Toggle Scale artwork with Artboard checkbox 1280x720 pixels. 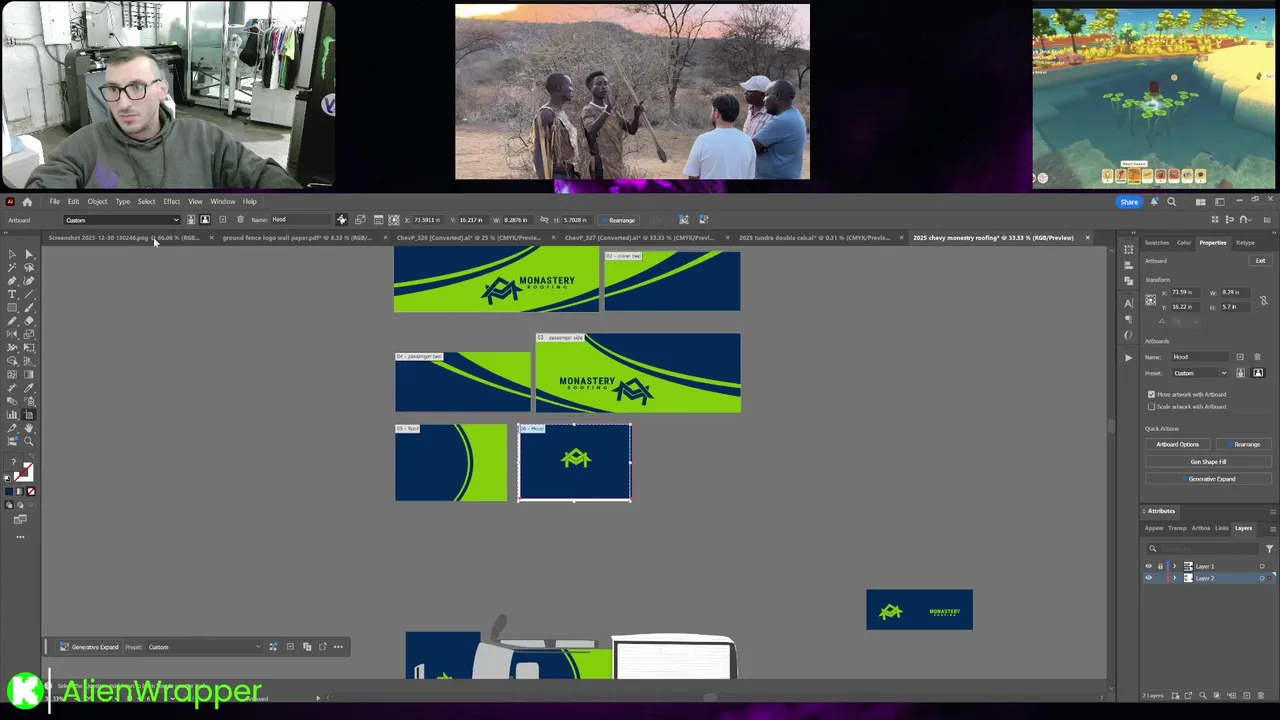[x=1151, y=407]
